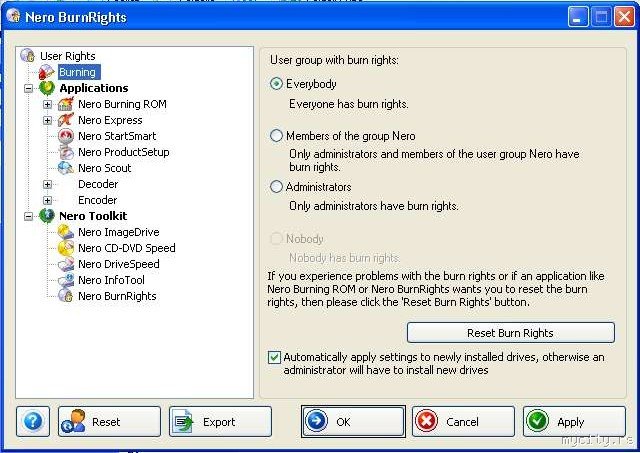Select the Administrators radio option
This screenshot has height=453, width=640.
(276, 187)
